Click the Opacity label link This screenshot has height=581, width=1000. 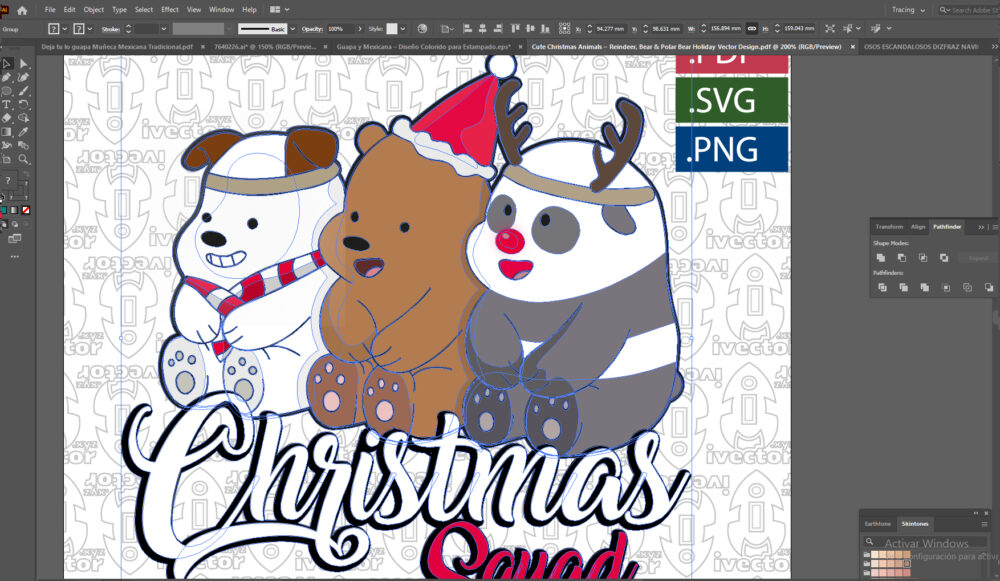[312, 29]
